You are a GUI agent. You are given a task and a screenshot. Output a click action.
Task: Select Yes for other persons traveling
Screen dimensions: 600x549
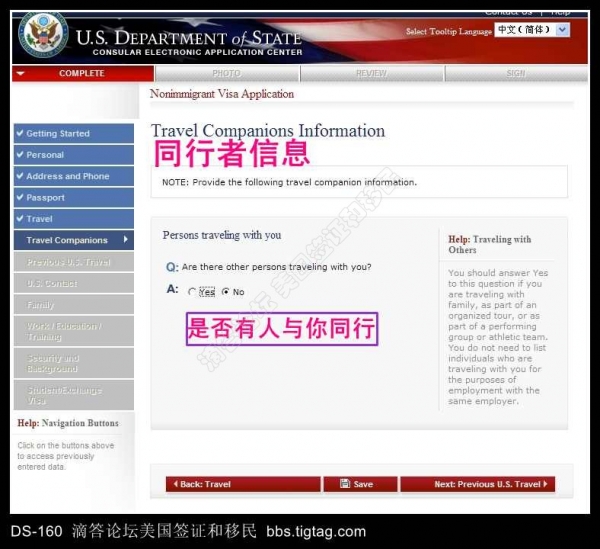[192, 292]
